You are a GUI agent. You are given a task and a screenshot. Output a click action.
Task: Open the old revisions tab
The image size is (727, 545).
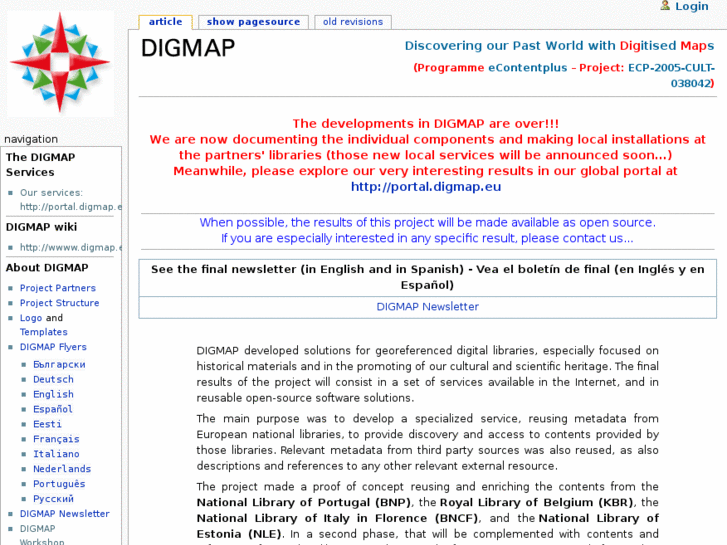click(353, 22)
